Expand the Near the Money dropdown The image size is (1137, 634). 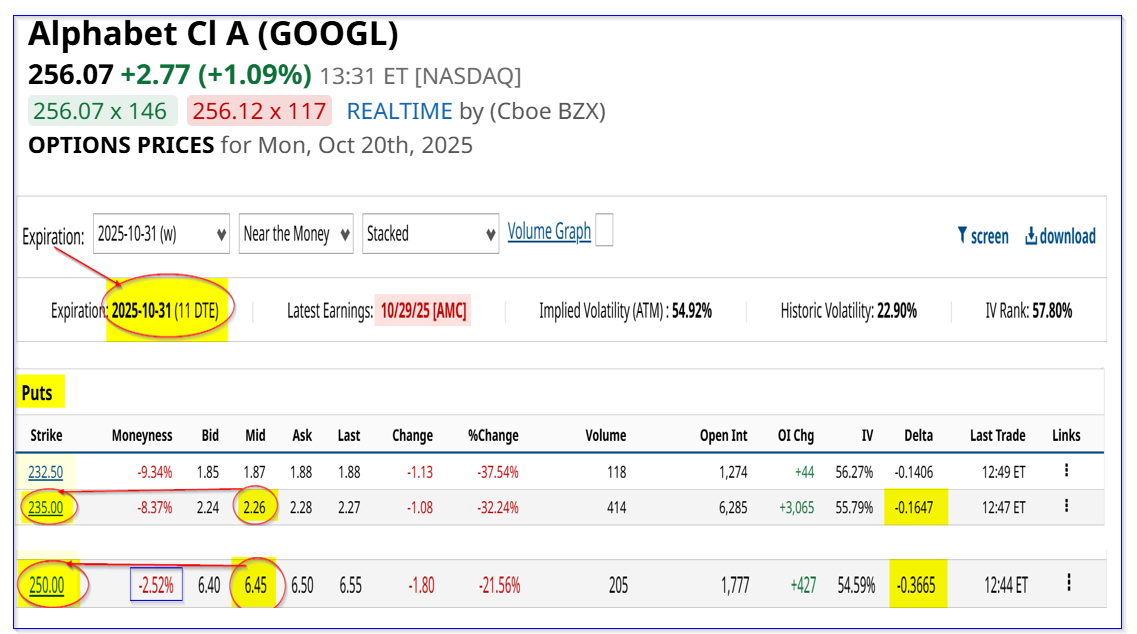(297, 234)
